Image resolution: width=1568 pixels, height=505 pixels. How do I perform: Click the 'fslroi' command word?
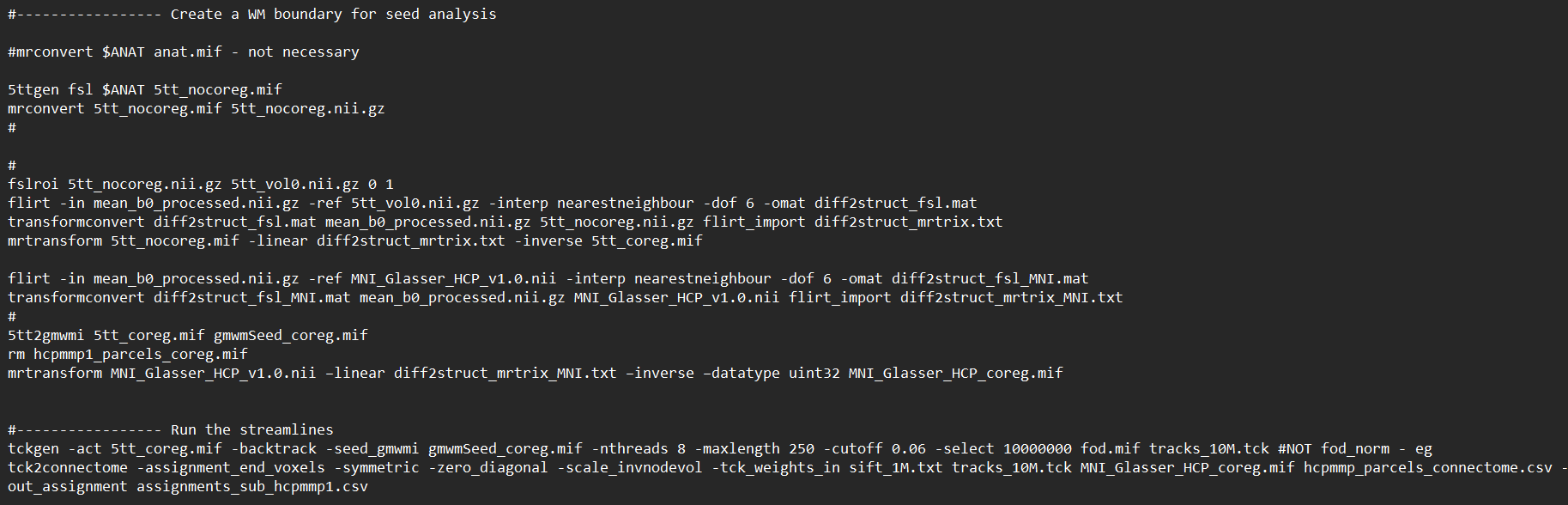point(33,184)
